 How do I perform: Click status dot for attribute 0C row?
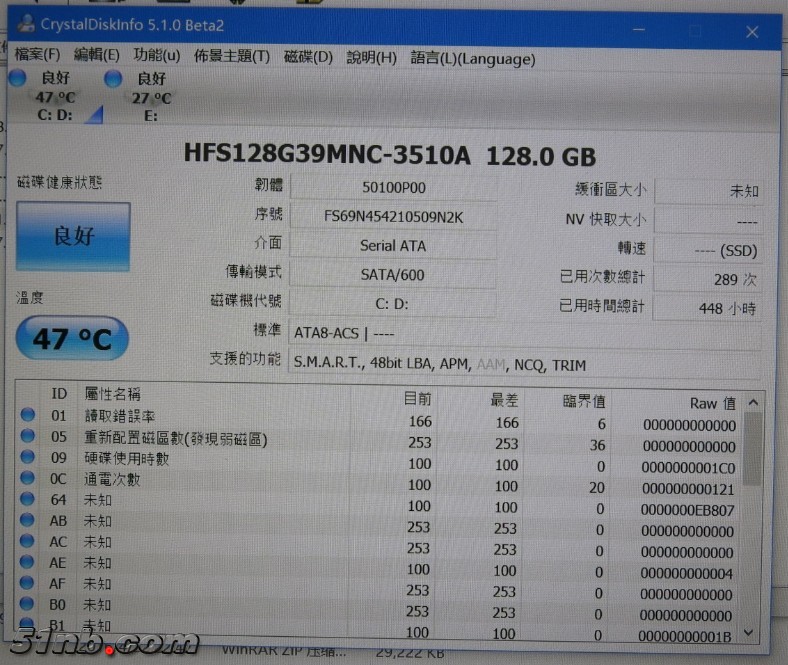(27, 479)
